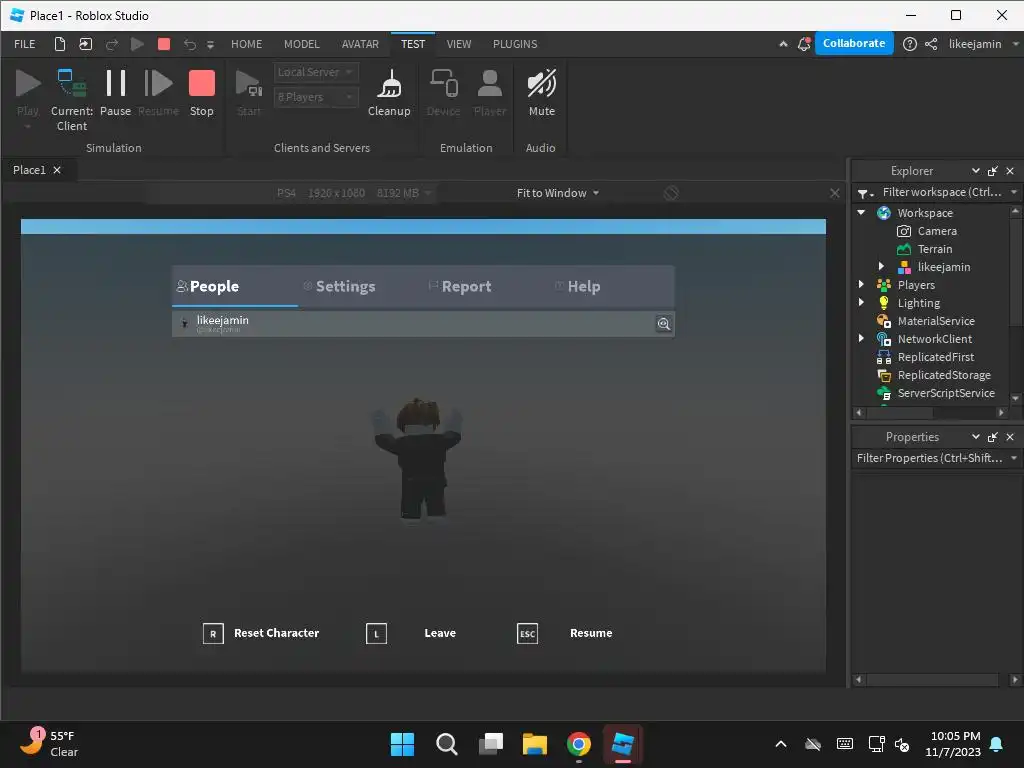Screen dimensions: 1024x768
Task: Select ServerScriptService in the Explorer tree
Action: (x=946, y=393)
